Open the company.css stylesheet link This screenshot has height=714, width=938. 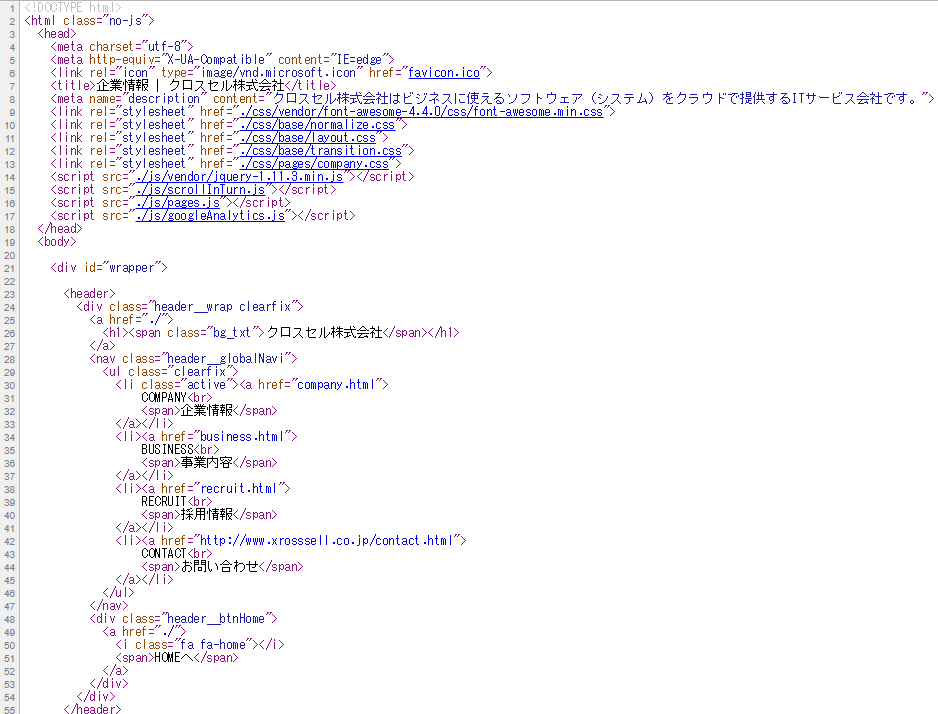(314, 164)
